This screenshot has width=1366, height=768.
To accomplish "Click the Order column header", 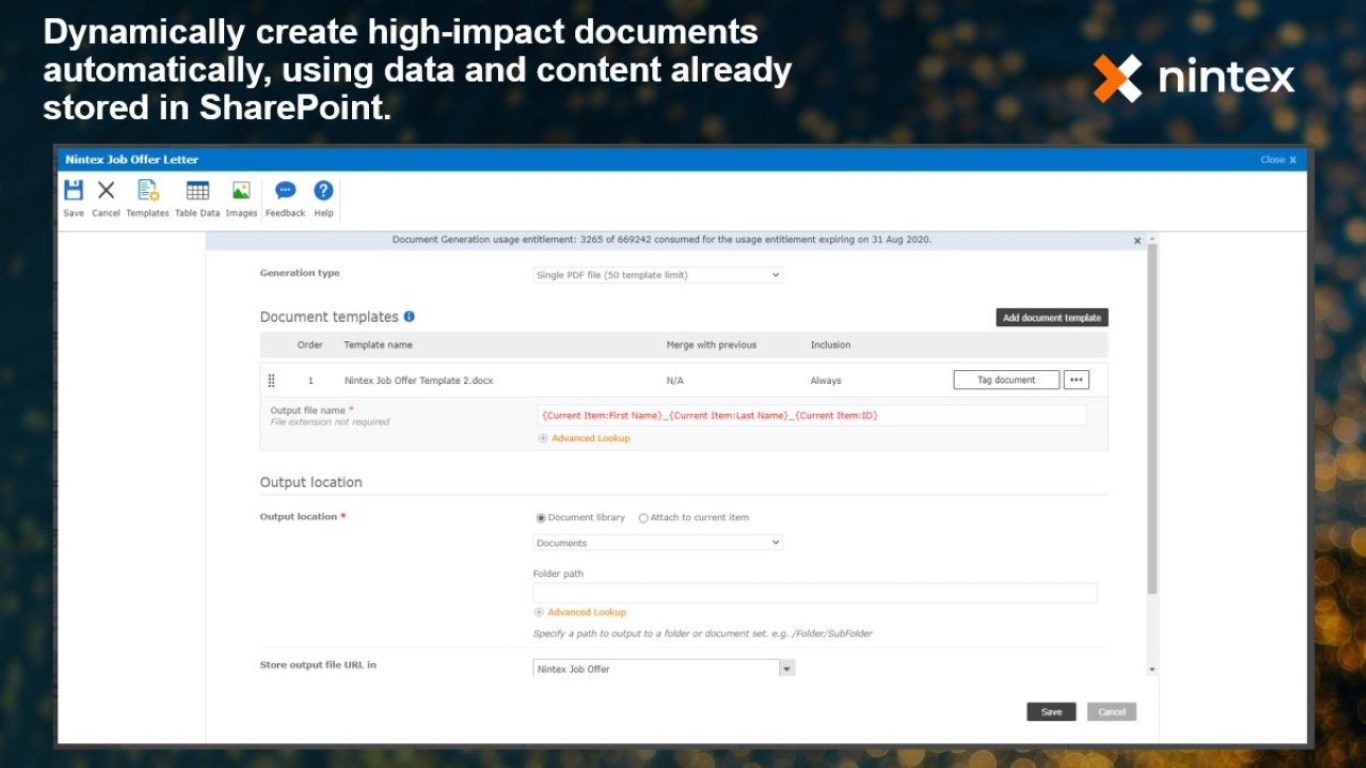I will 310,345.
